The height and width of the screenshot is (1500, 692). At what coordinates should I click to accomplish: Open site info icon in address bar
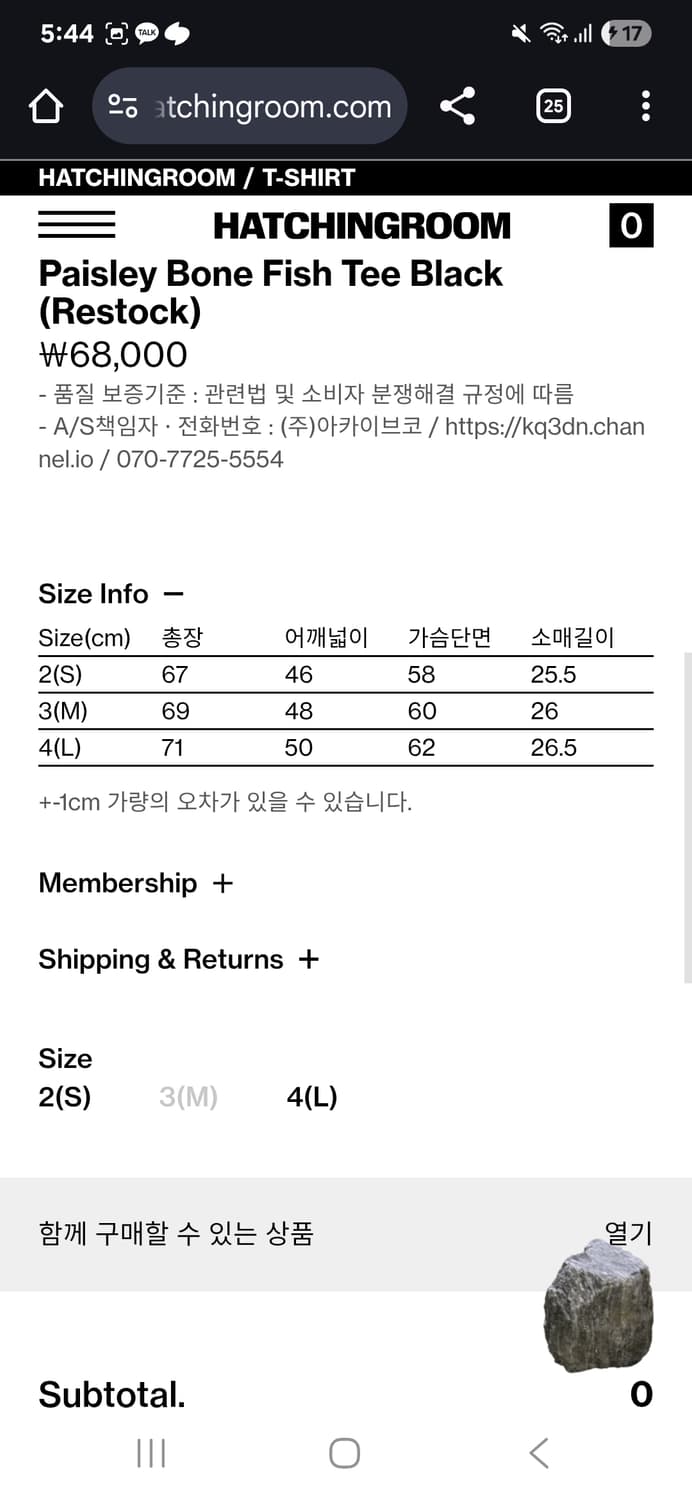pos(123,106)
